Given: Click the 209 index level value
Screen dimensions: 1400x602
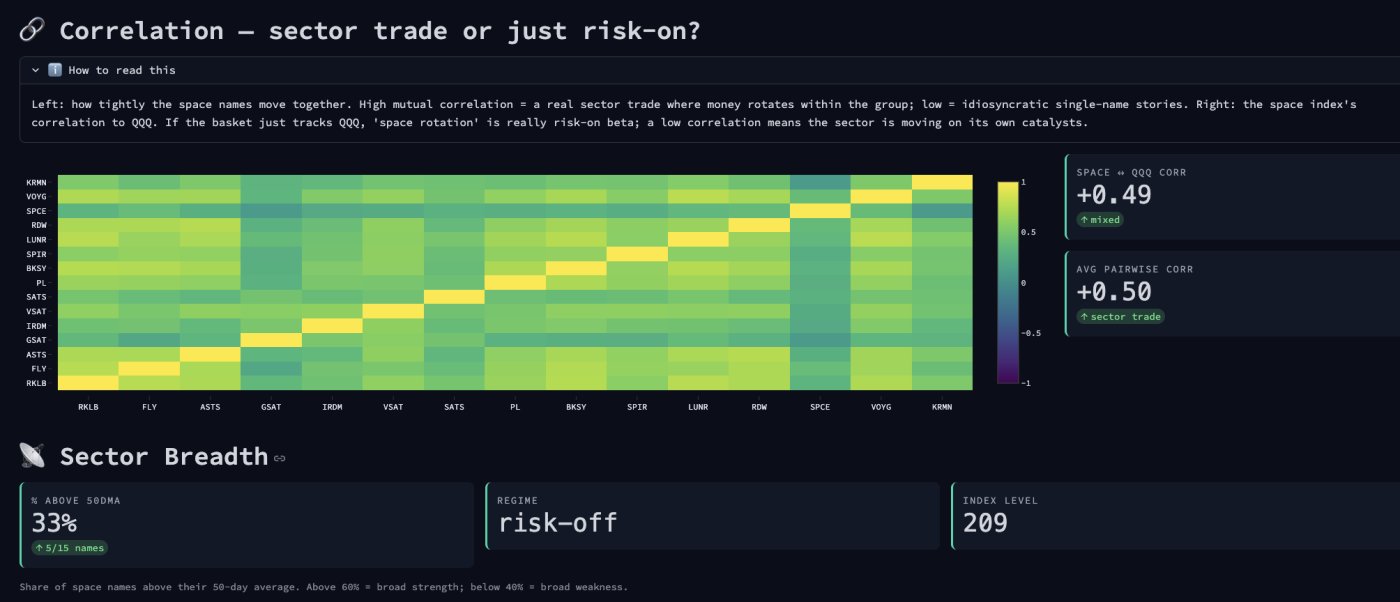Looking at the screenshot, I should (985, 523).
